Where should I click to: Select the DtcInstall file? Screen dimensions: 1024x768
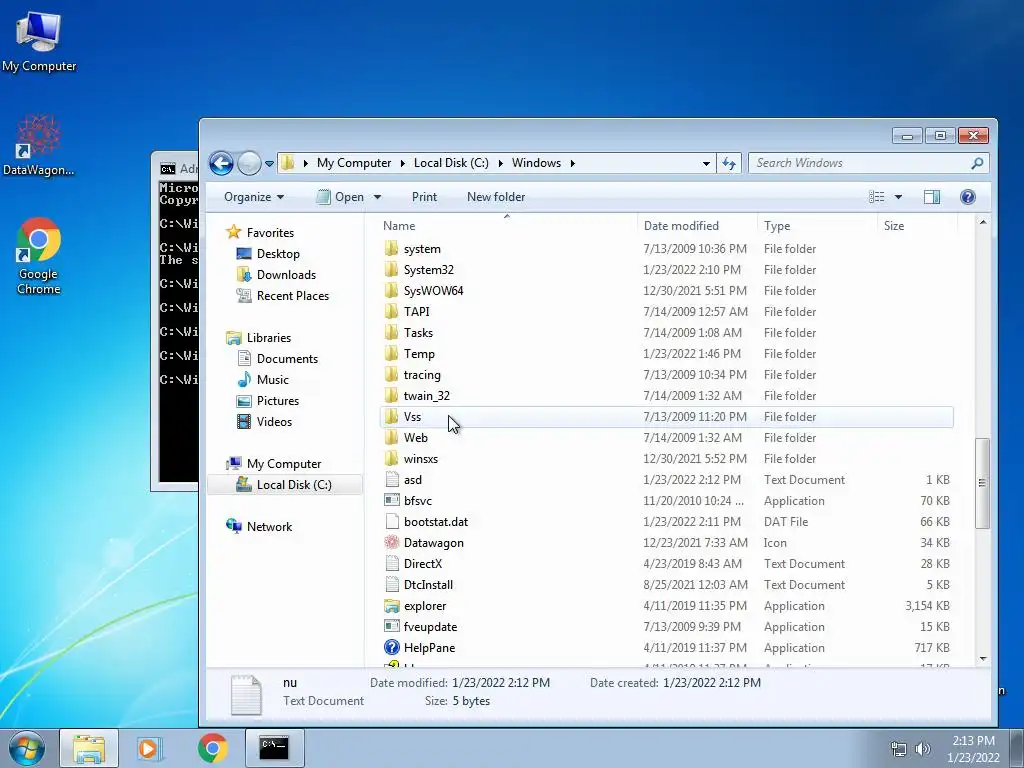point(428,584)
